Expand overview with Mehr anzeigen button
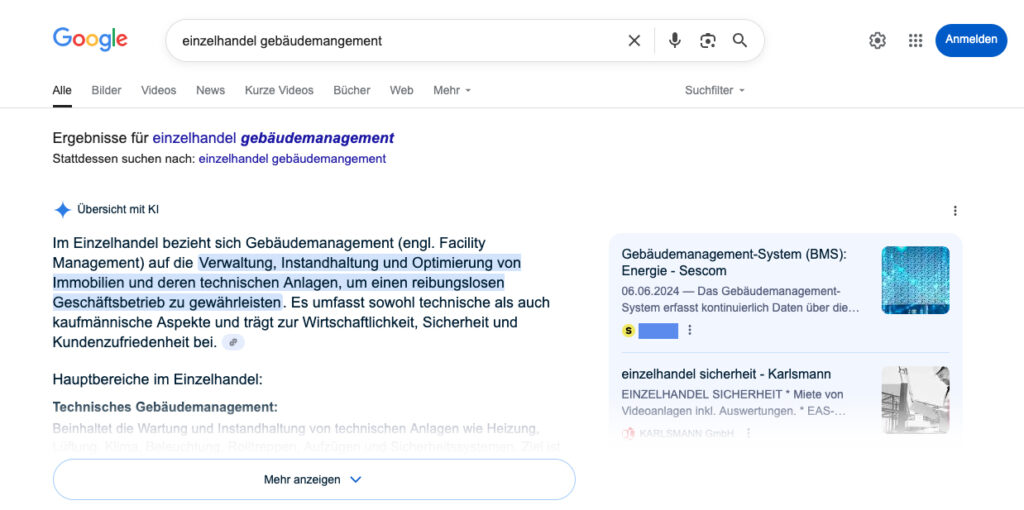Viewport: 1024px width, 510px height. click(x=313, y=479)
